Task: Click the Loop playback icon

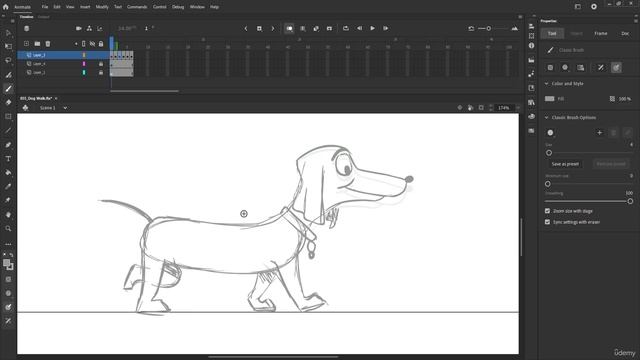Action: [x=346, y=29]
